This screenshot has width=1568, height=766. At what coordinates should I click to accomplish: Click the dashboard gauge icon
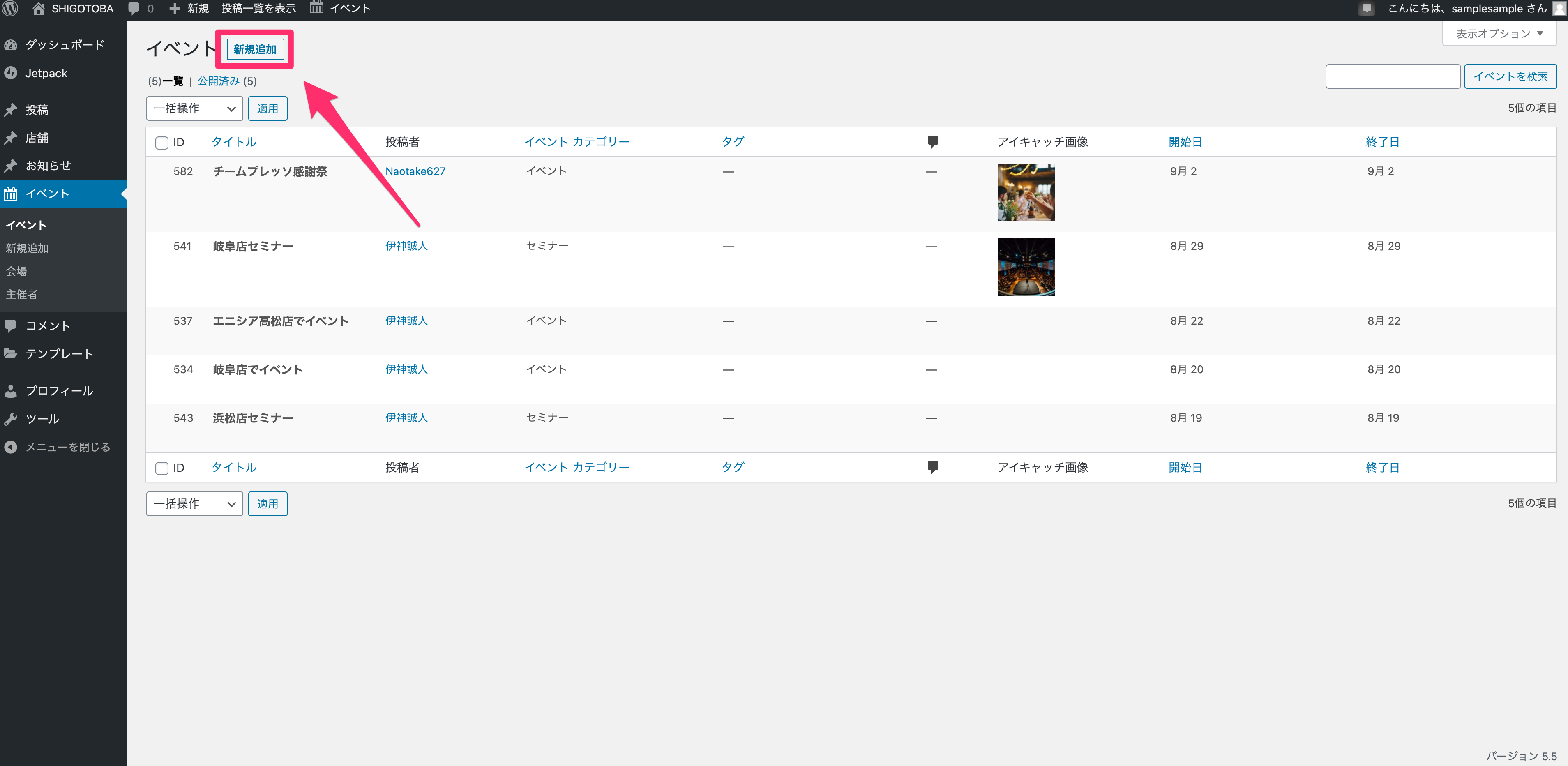[11, 45]
